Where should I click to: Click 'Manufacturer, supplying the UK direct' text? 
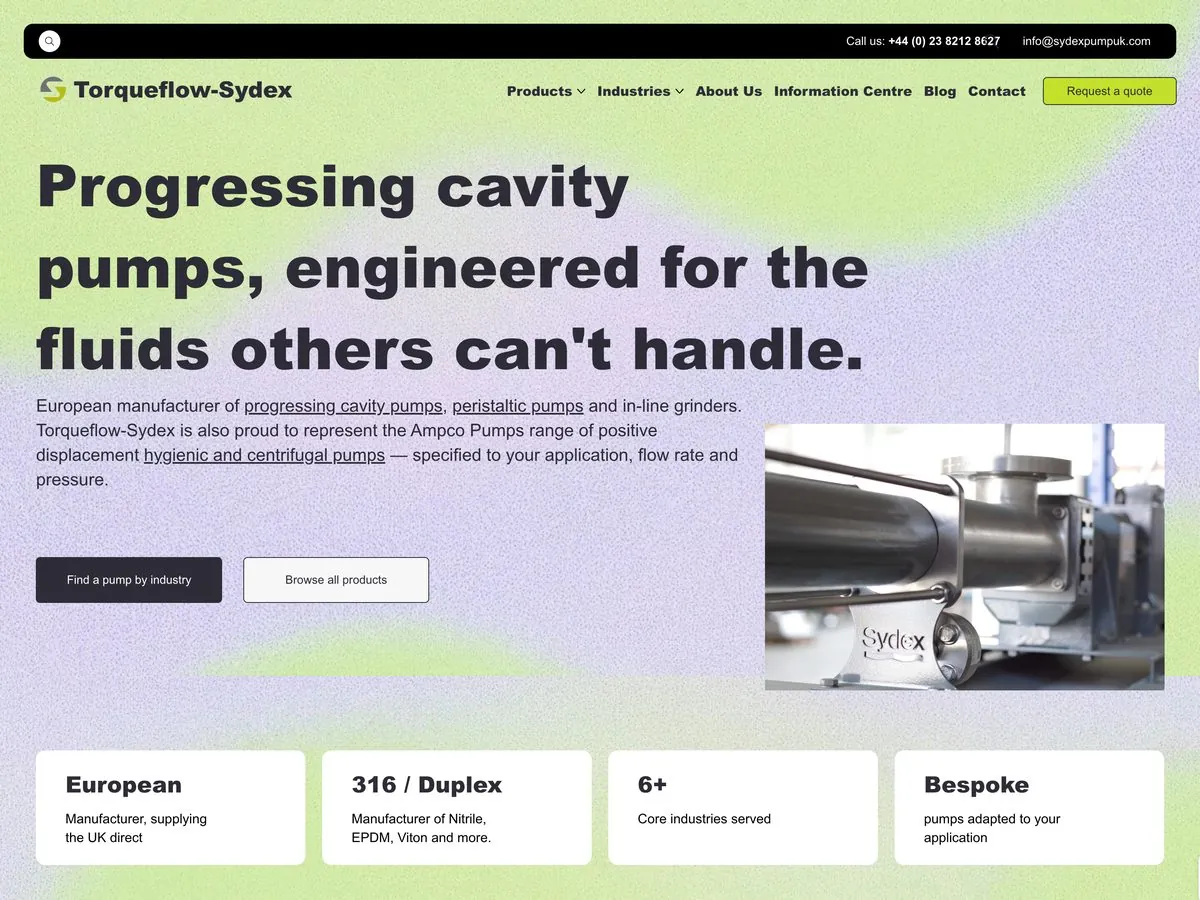coord(136,828)
